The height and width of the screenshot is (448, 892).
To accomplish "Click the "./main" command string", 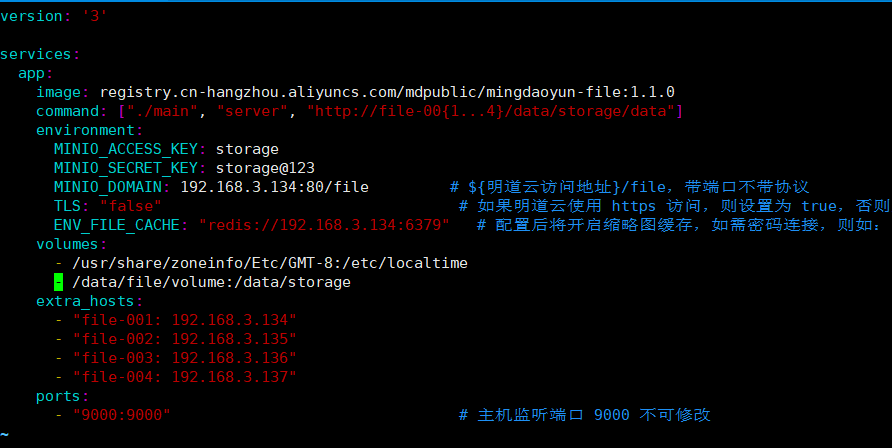I will tap(168, 111).
